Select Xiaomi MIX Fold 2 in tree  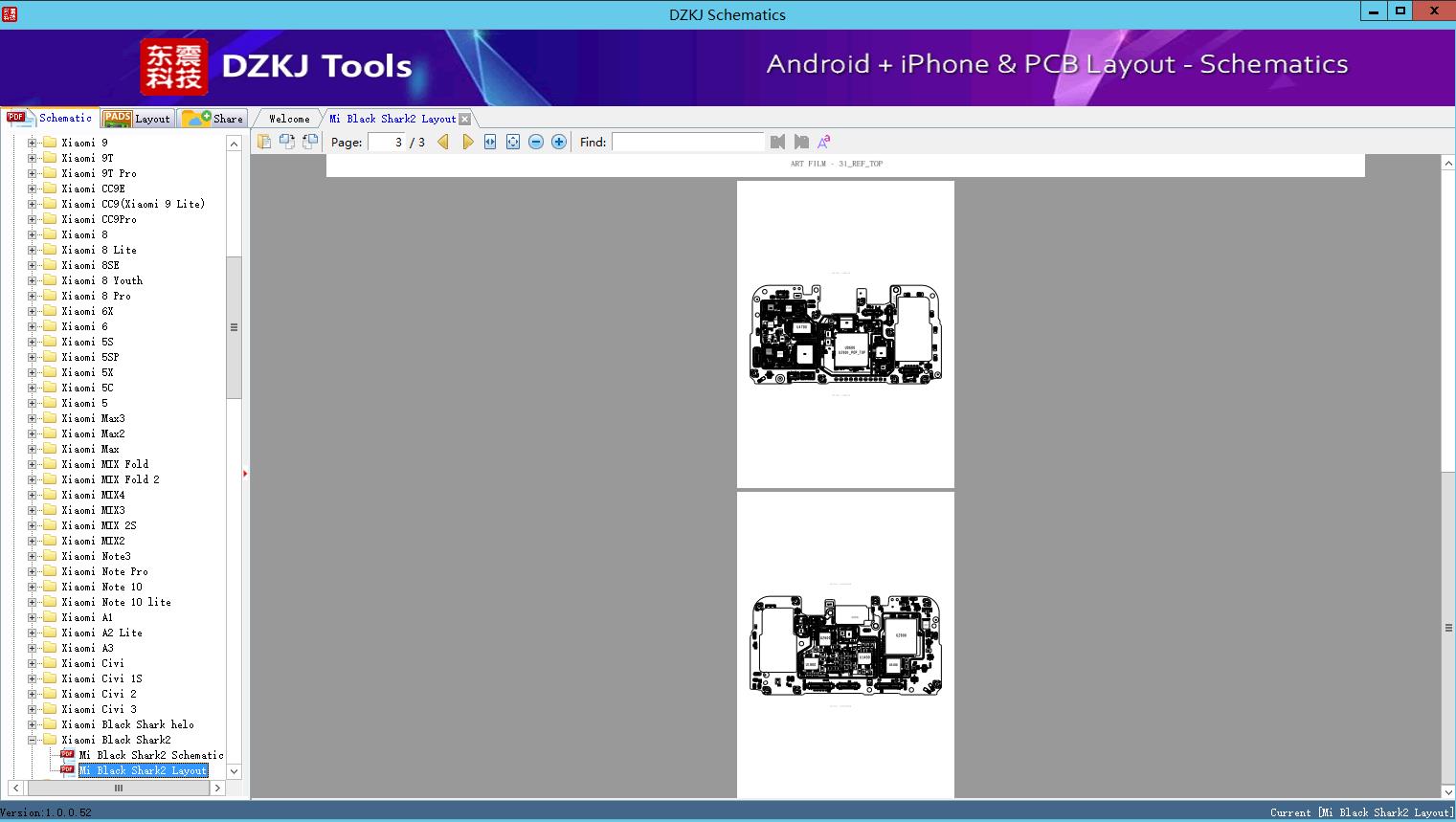110,479
